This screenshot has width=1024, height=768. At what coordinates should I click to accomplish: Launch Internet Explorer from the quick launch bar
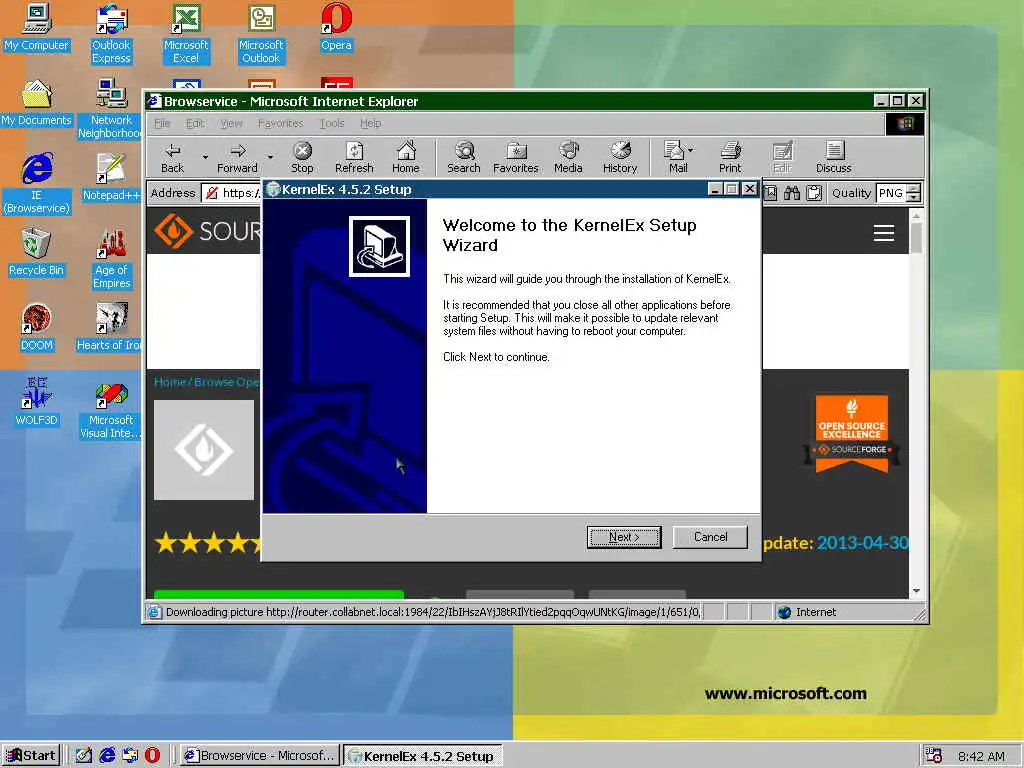[107, 755]
